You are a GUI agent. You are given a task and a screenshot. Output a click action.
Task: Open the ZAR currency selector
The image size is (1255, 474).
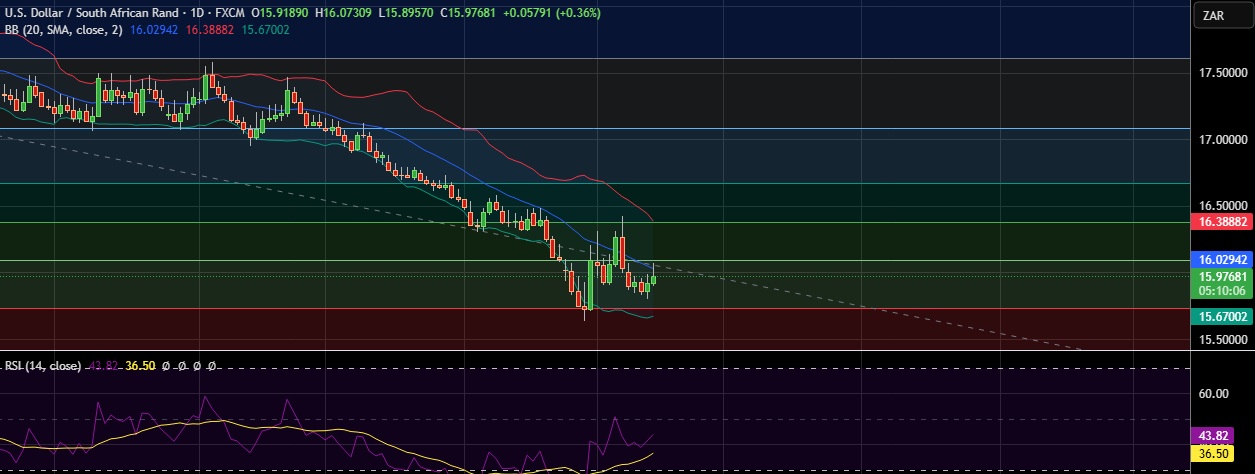1223,16
